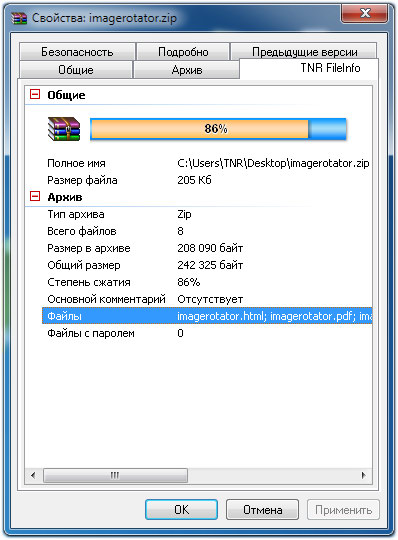
Task: Select the Тип архива row
Action: coord(207,214)
